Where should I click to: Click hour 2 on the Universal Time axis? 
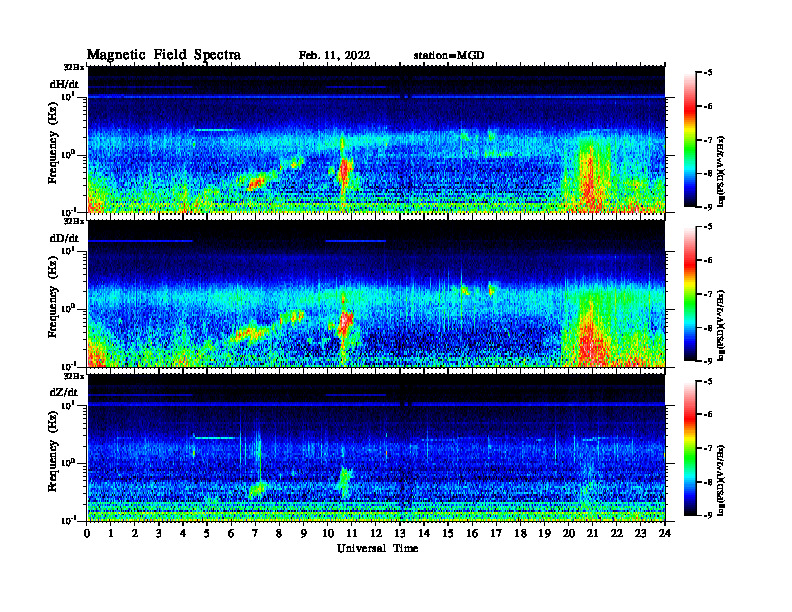135,533
